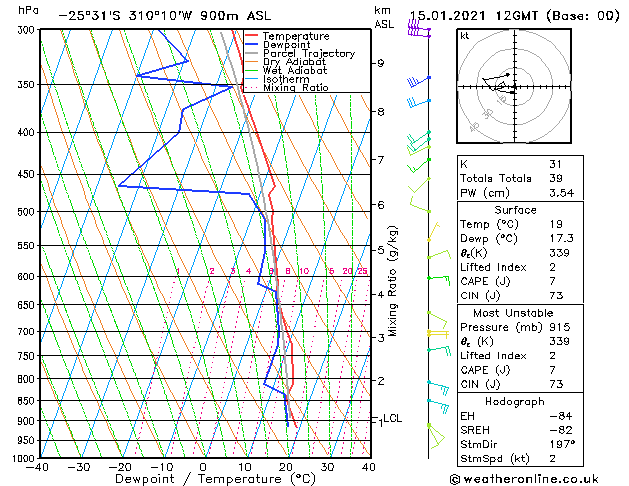Click the 'StmSpd (kt)' row label
Image resolution: width=629 pixels, height=486 pixels.
495,459
